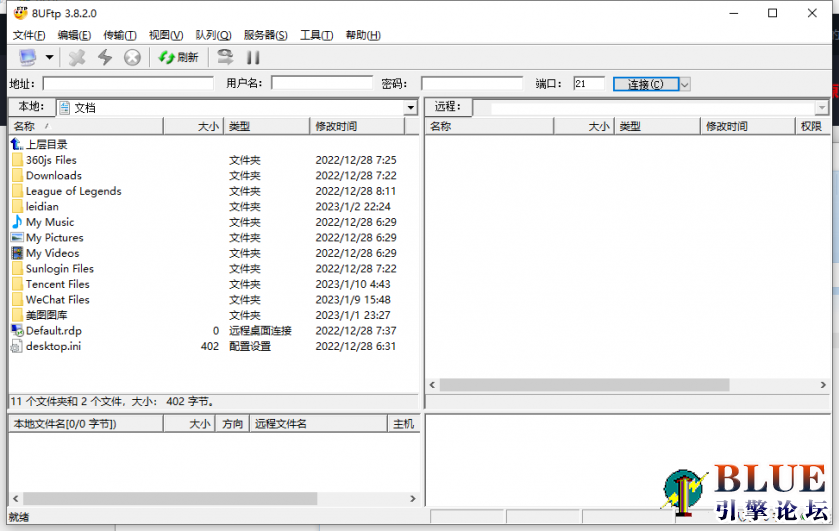
Task: Focus the 地址 address input field
Action: click(128, 84)
